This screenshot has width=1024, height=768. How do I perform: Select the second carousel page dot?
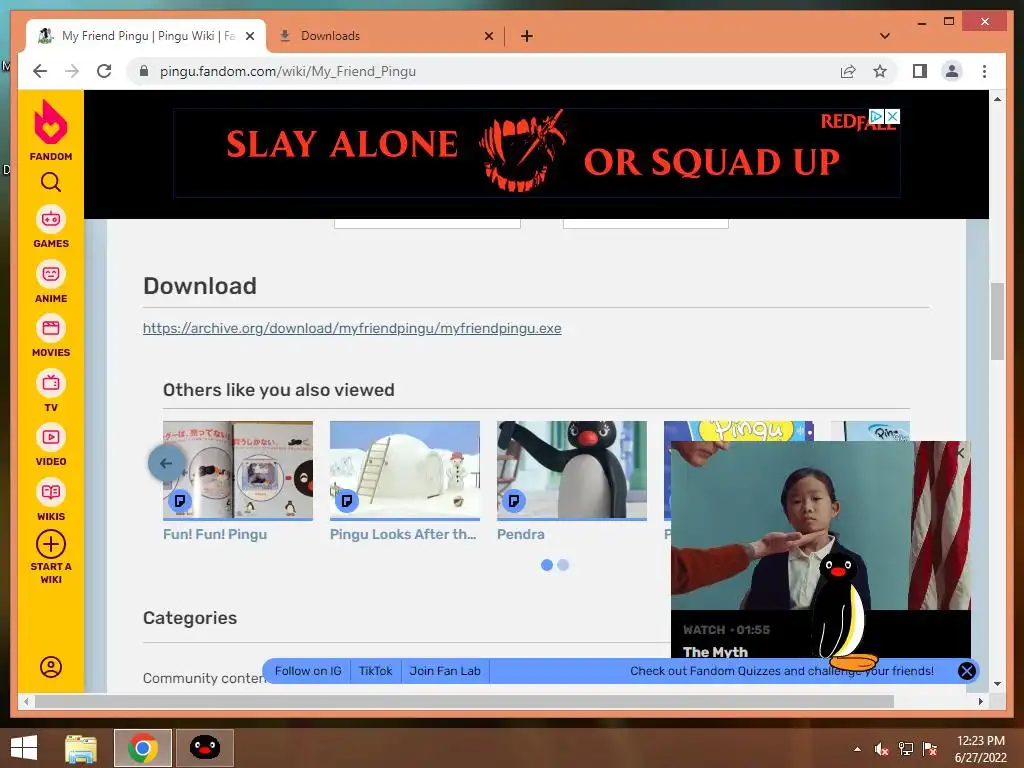pyautogui.click(x=563, y=565)
